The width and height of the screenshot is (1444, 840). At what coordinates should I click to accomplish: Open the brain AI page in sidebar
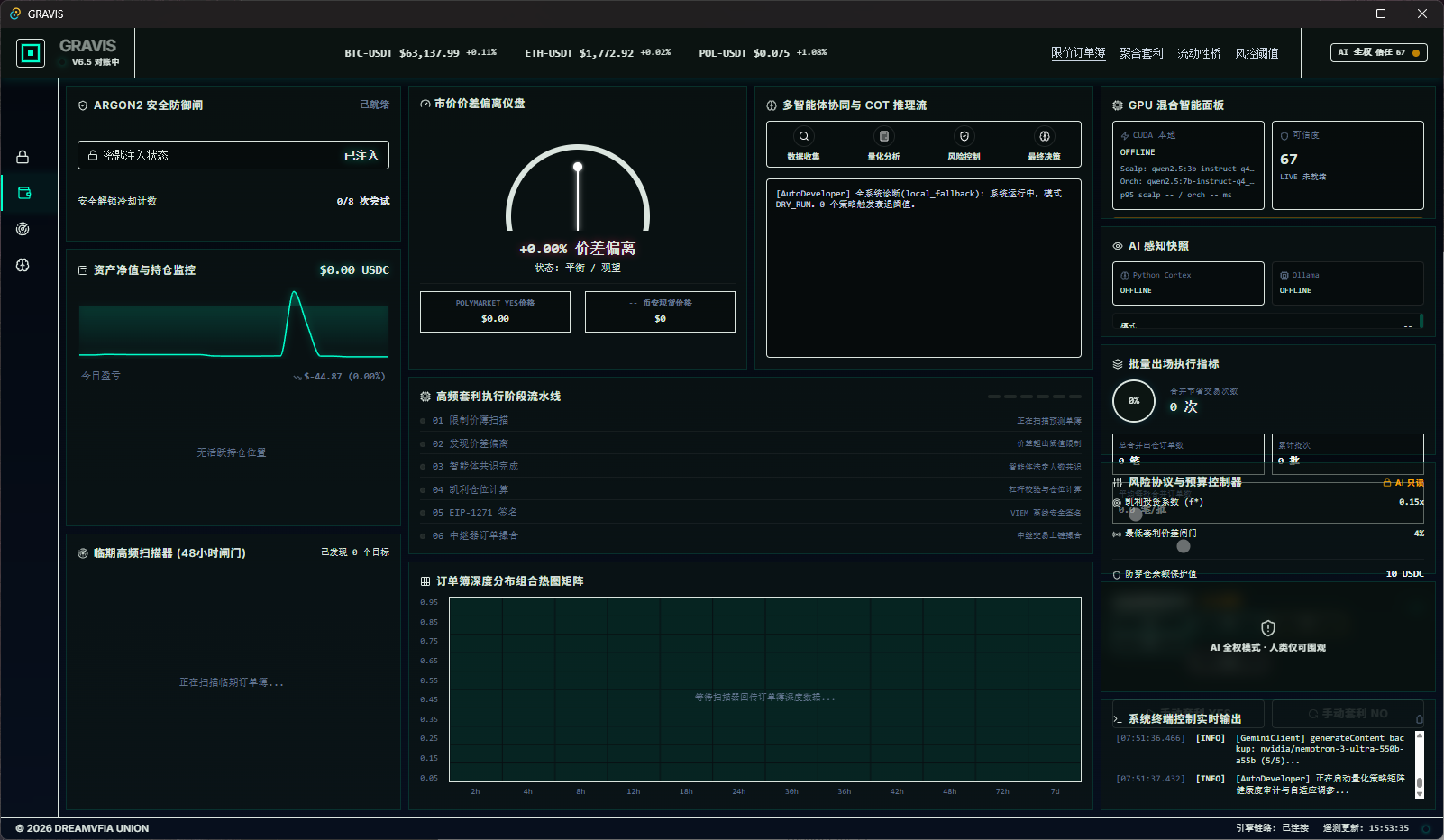pos(23,265)
